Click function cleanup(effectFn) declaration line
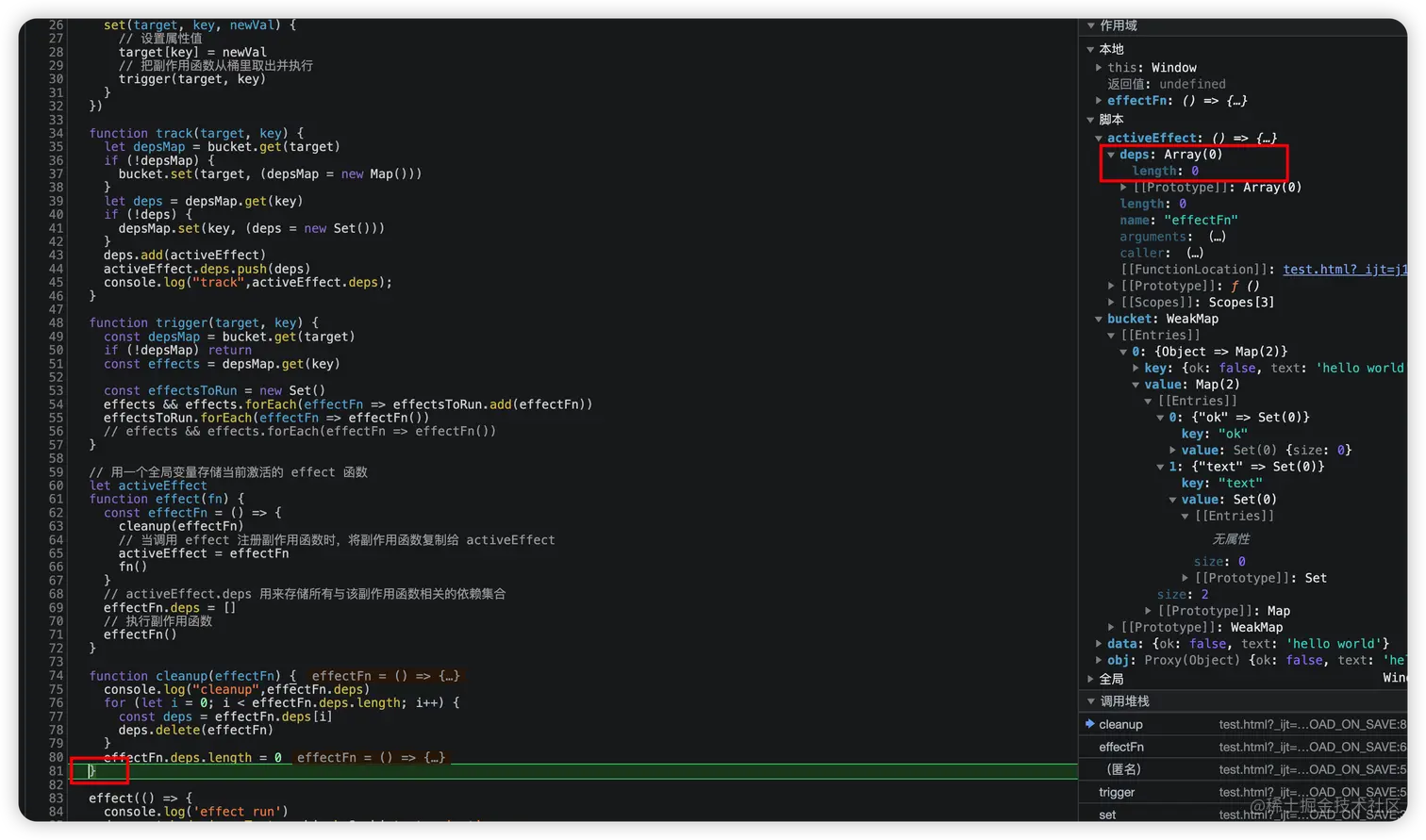Screen dimensions: 1426x840 tap(192, 676)
